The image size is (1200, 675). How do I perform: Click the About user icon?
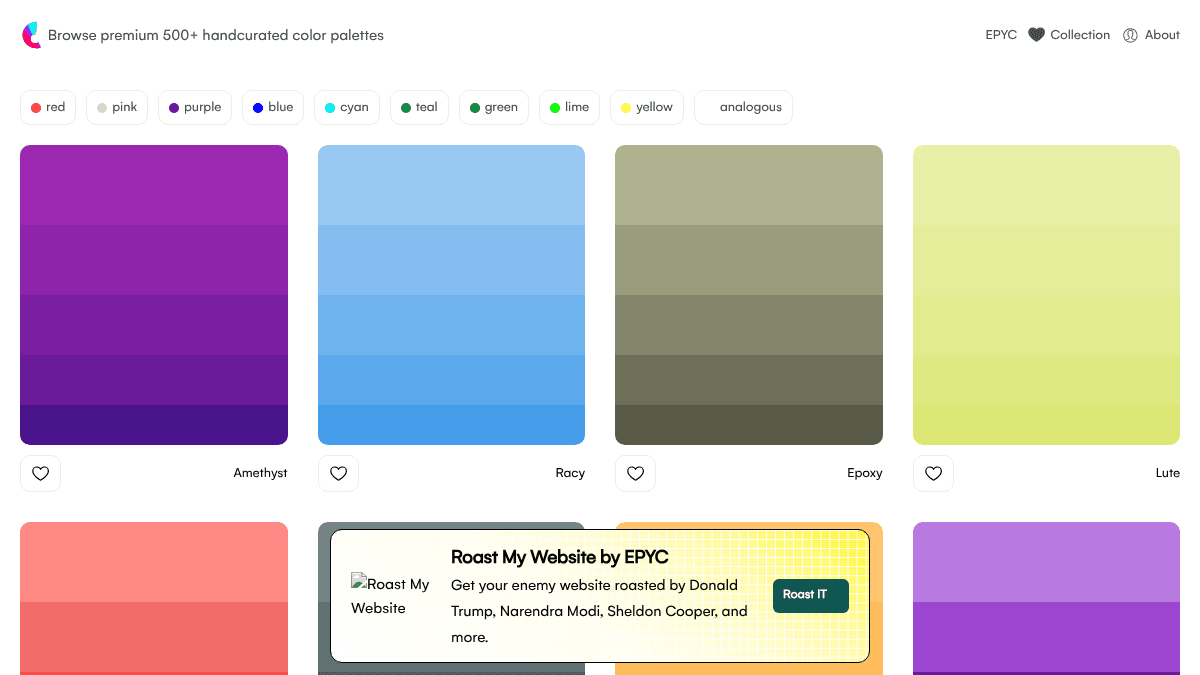(1130, 35)
